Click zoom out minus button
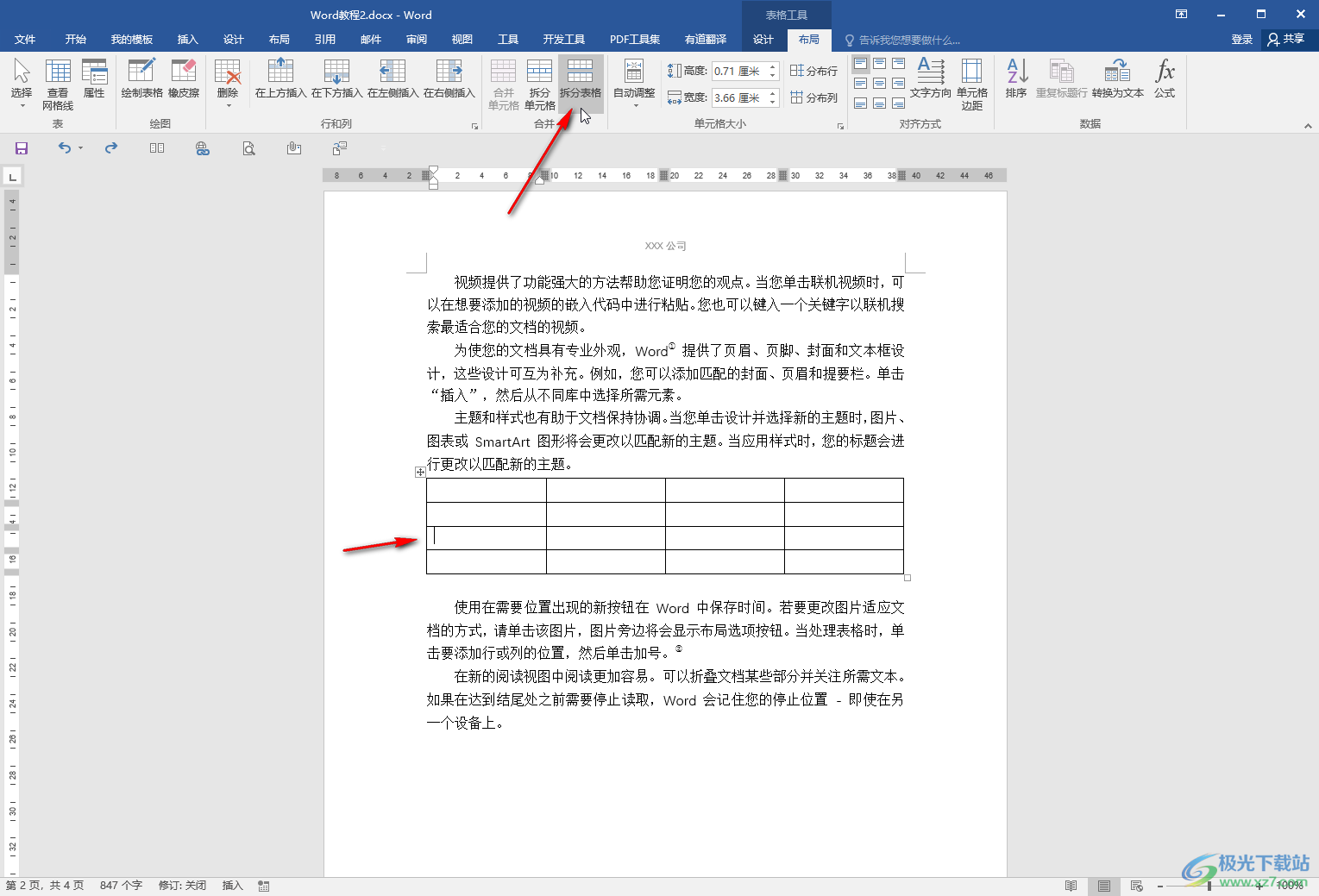1319x896 pixels. pos(1160,886)
